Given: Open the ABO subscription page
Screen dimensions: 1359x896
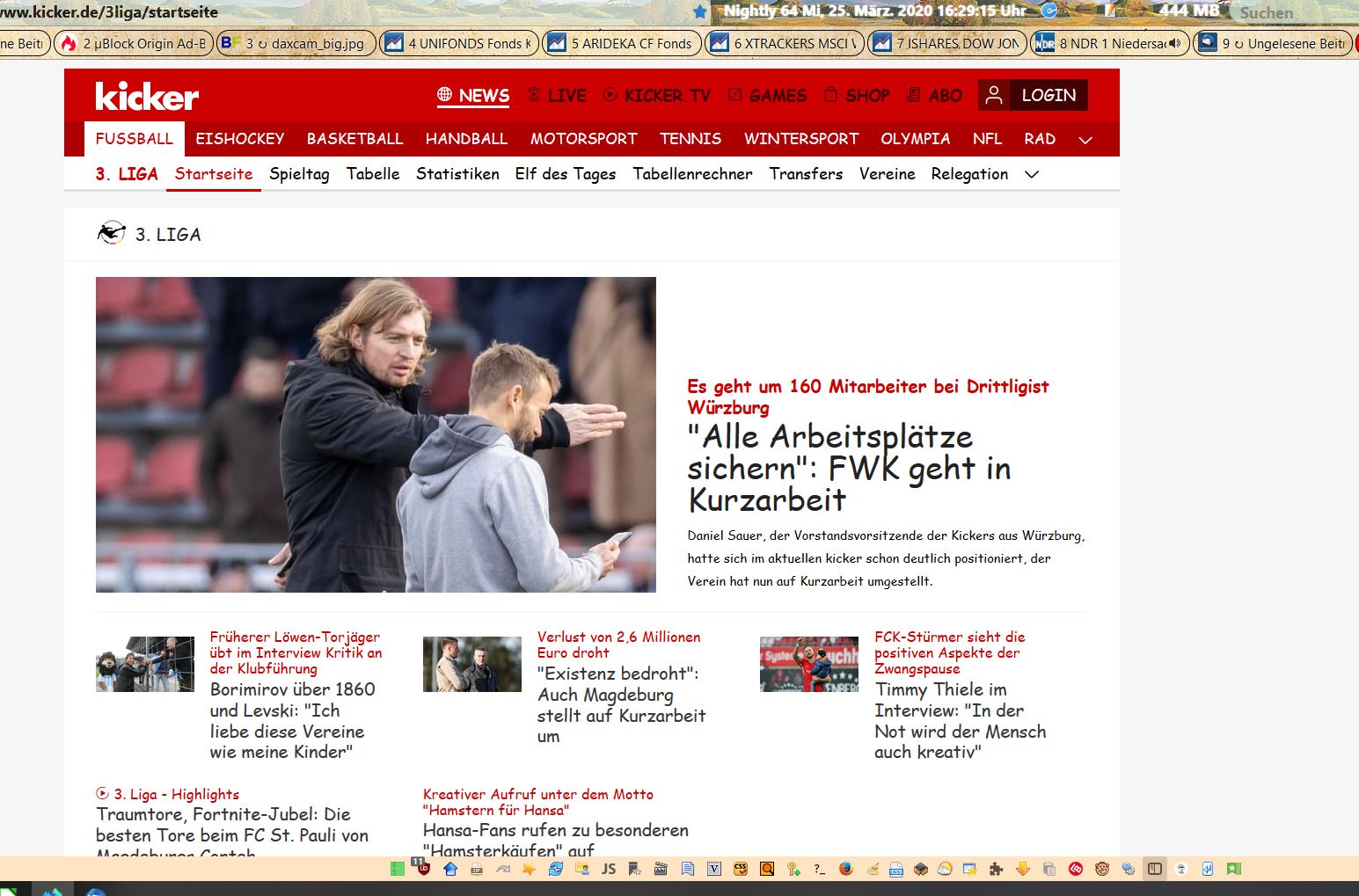Looking at the screenshot, I should point(934,96).
